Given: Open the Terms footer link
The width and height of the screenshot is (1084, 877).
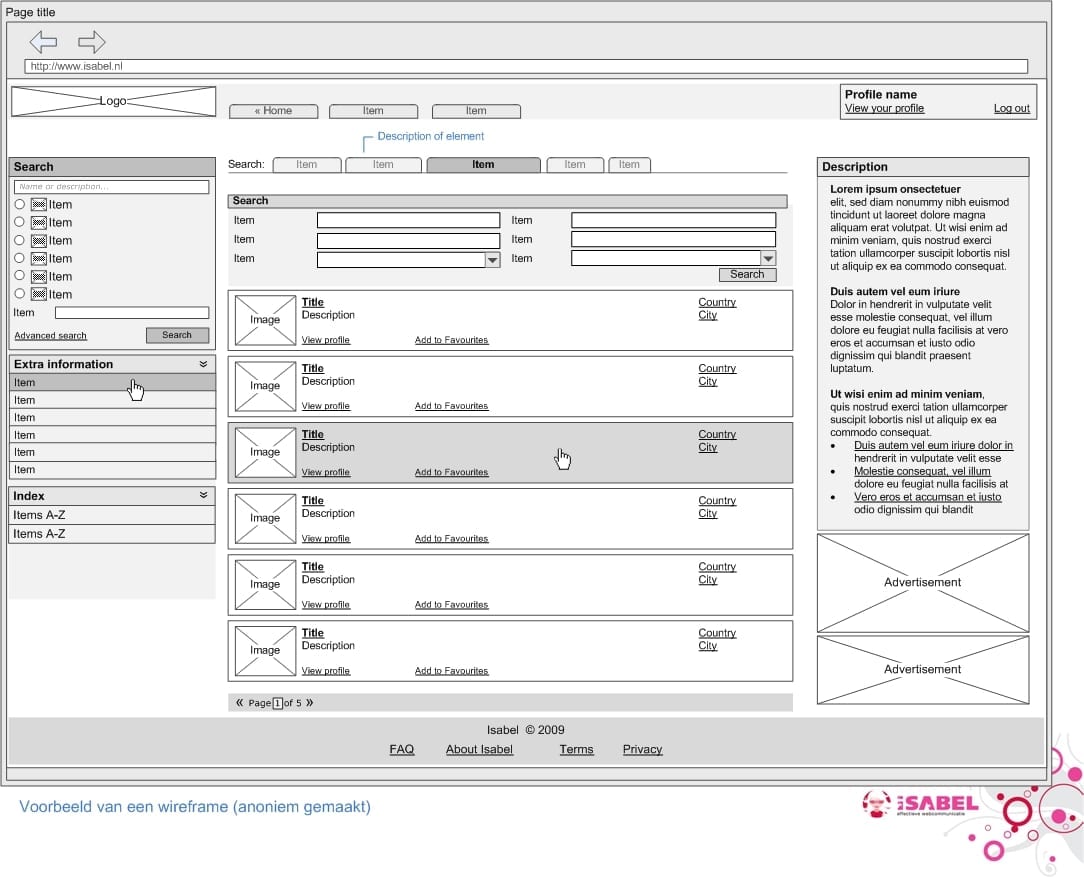Looking at the screenshot, I should click(577, 749).
